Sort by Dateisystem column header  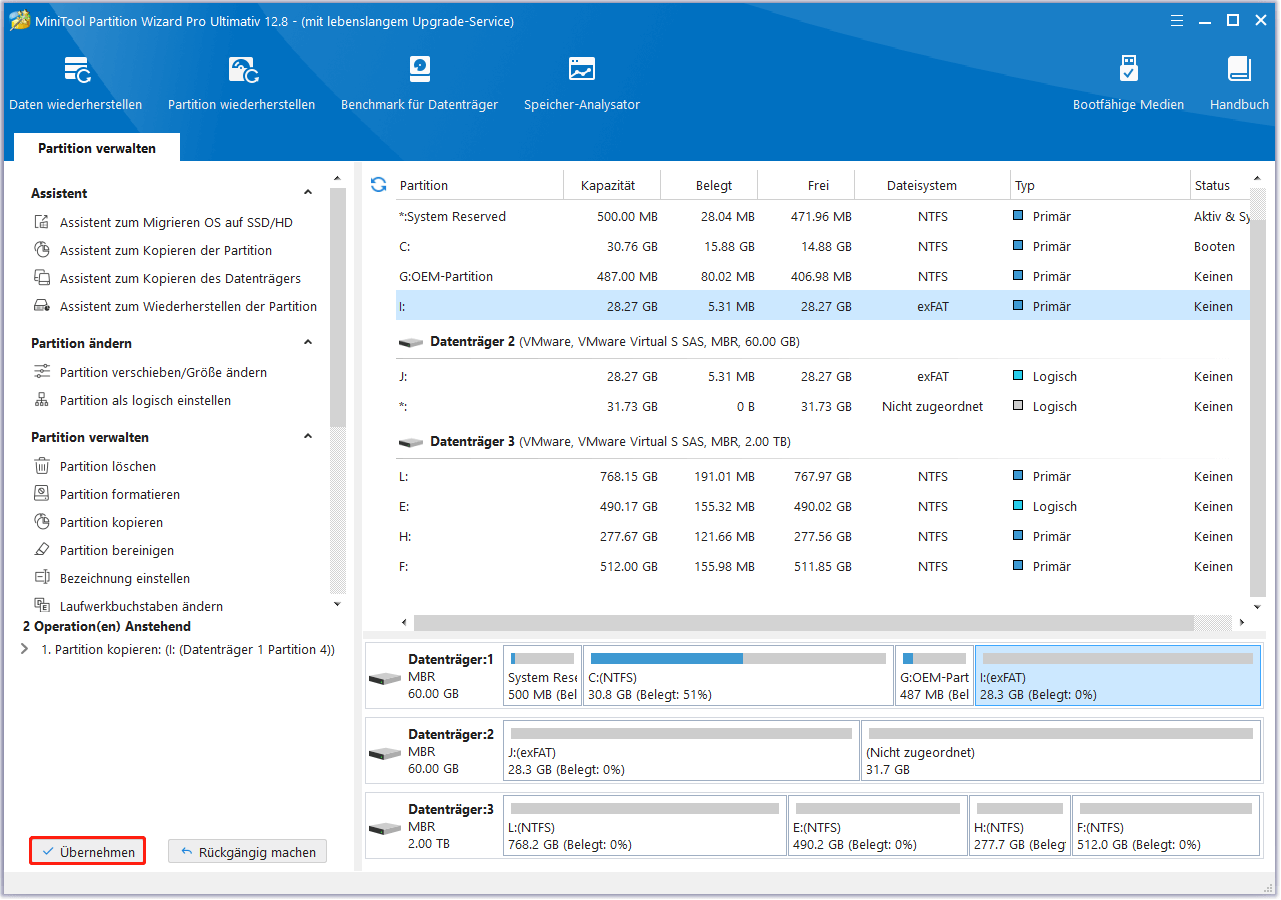click(922, 186)
